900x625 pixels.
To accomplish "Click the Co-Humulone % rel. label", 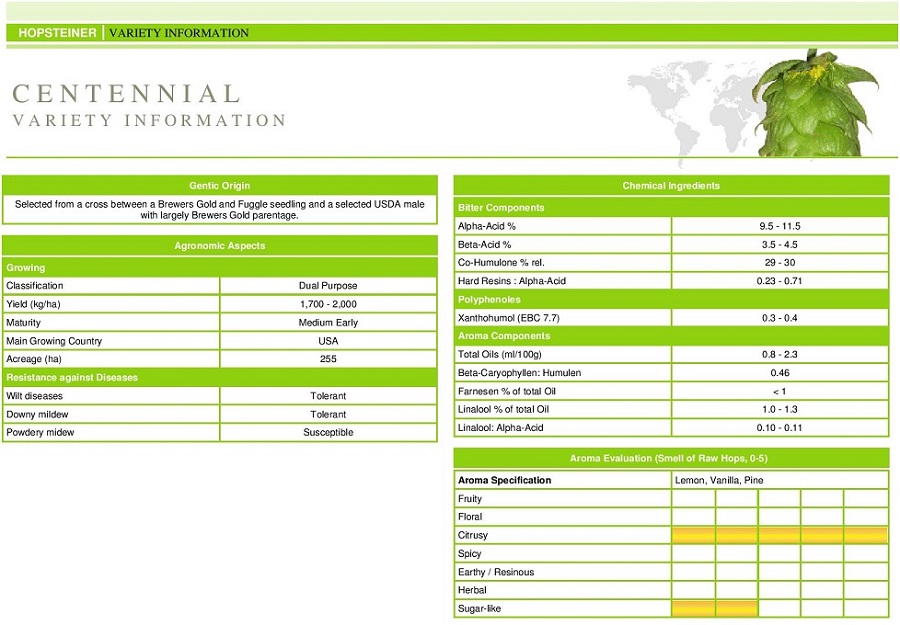I will click(x=501, y=262).
